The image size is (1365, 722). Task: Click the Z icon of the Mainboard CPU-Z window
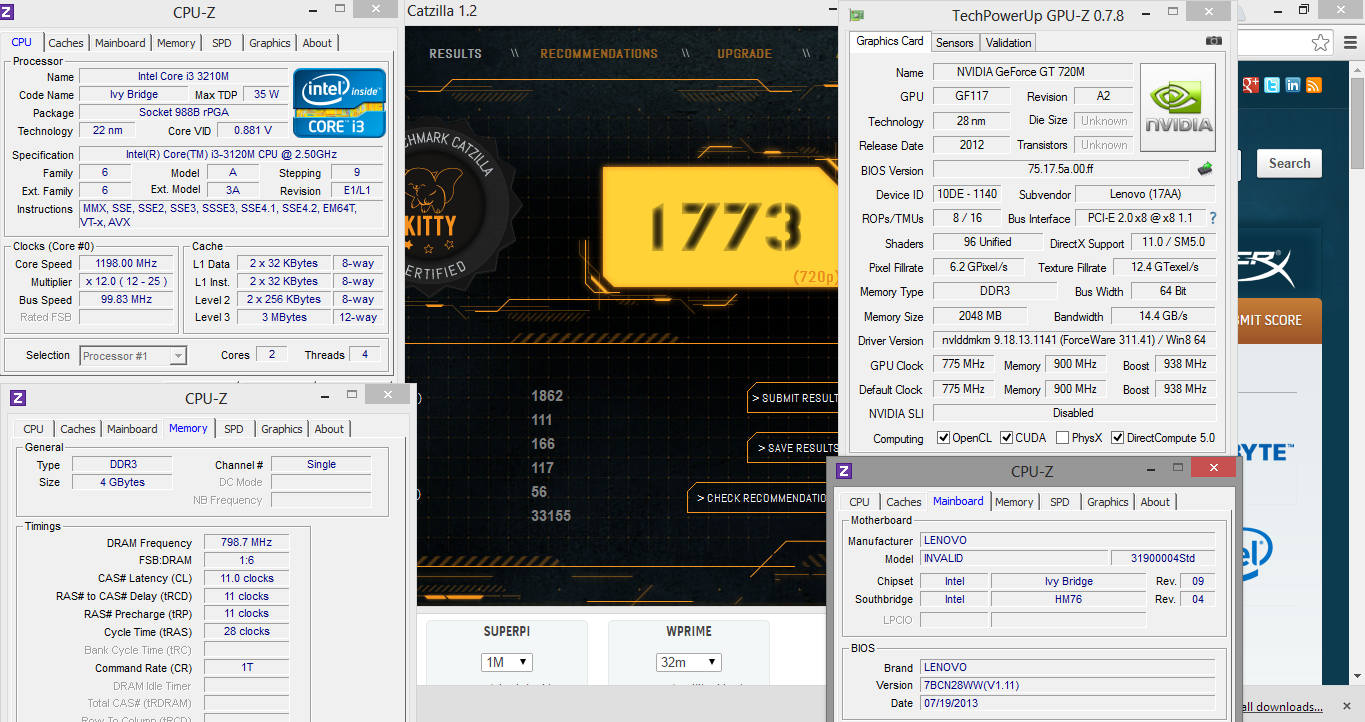click(844, 471)
